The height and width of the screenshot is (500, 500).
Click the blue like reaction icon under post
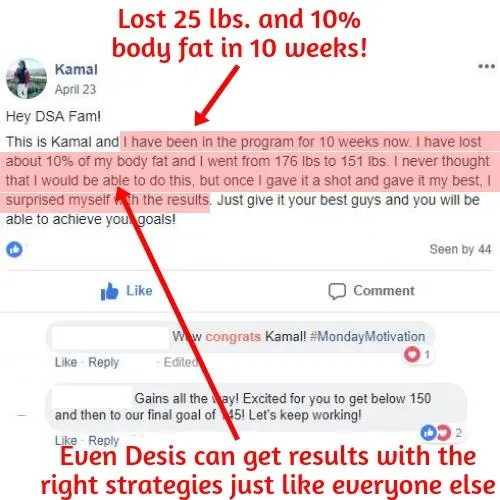(x=14, y=249)
